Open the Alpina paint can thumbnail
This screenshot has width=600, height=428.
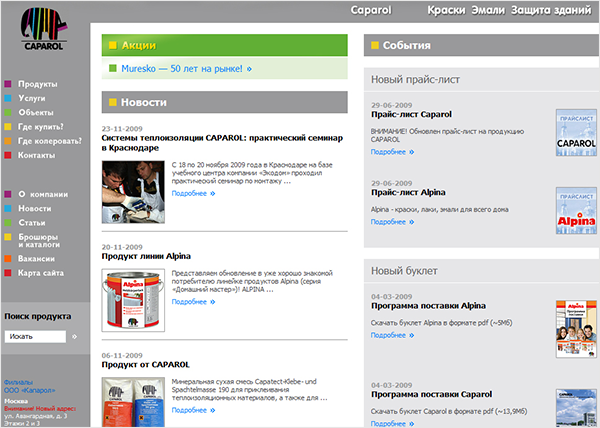133,300
